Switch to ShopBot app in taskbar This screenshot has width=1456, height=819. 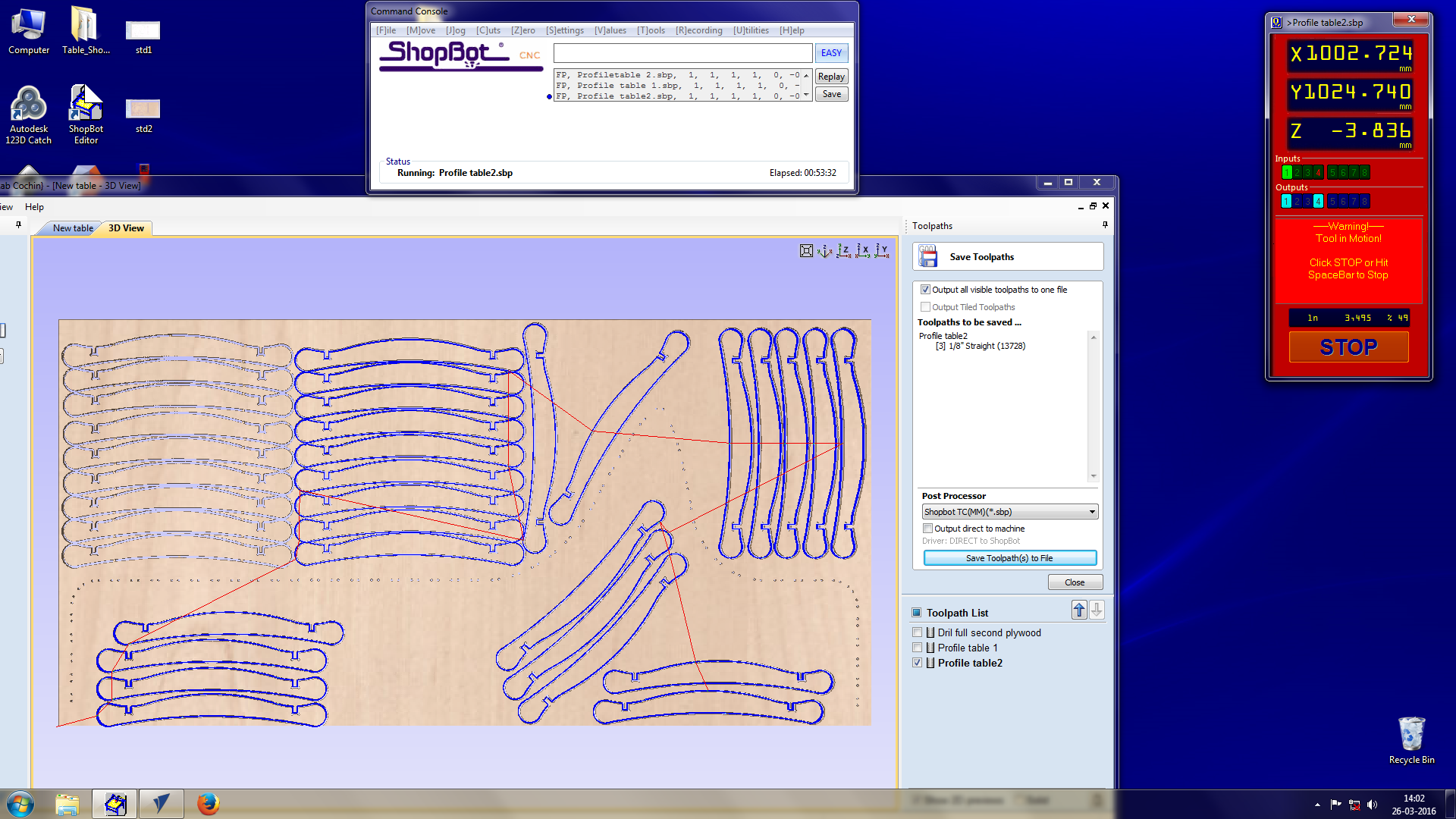(115, 804)
